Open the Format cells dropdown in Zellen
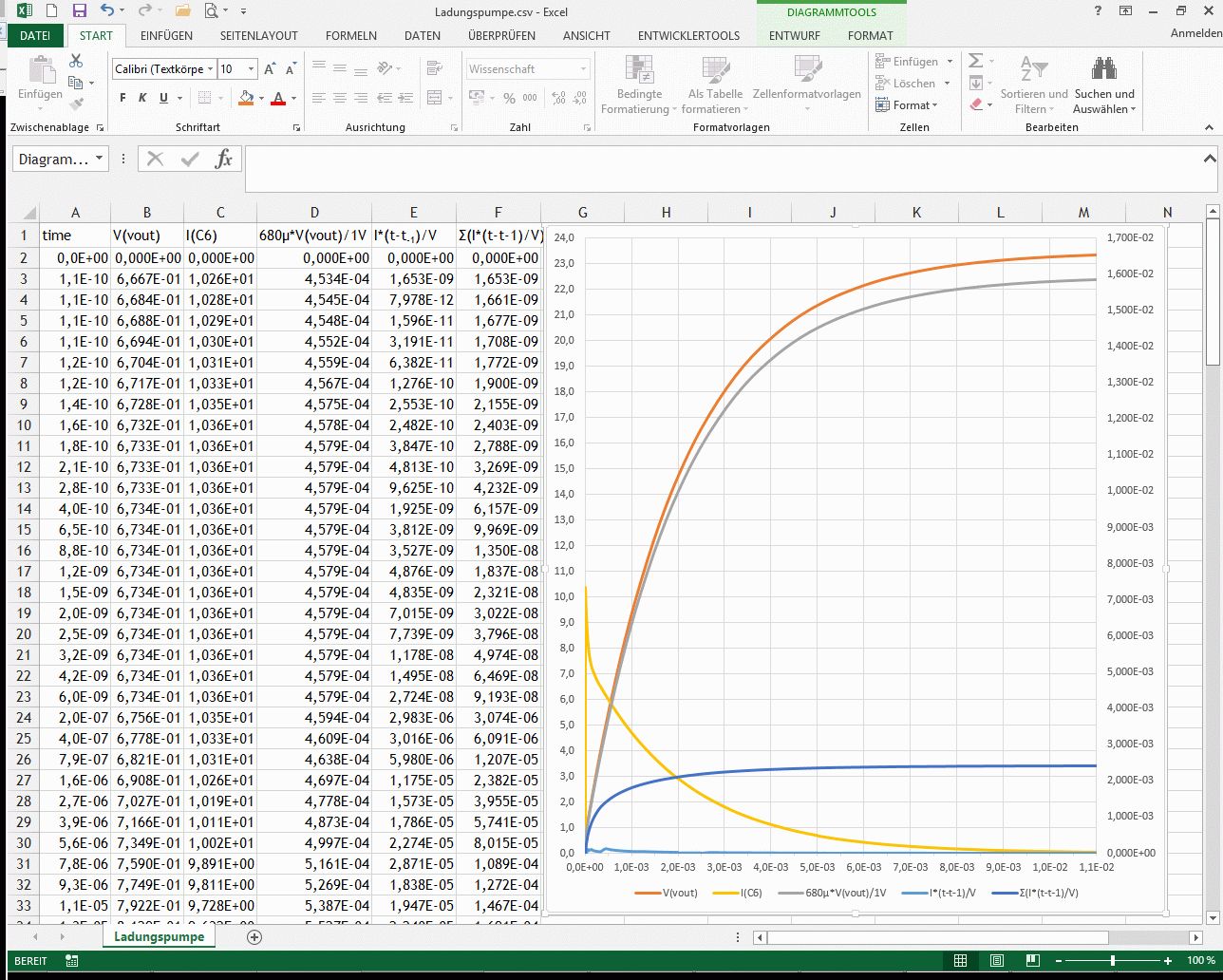 tap(907, 105)
